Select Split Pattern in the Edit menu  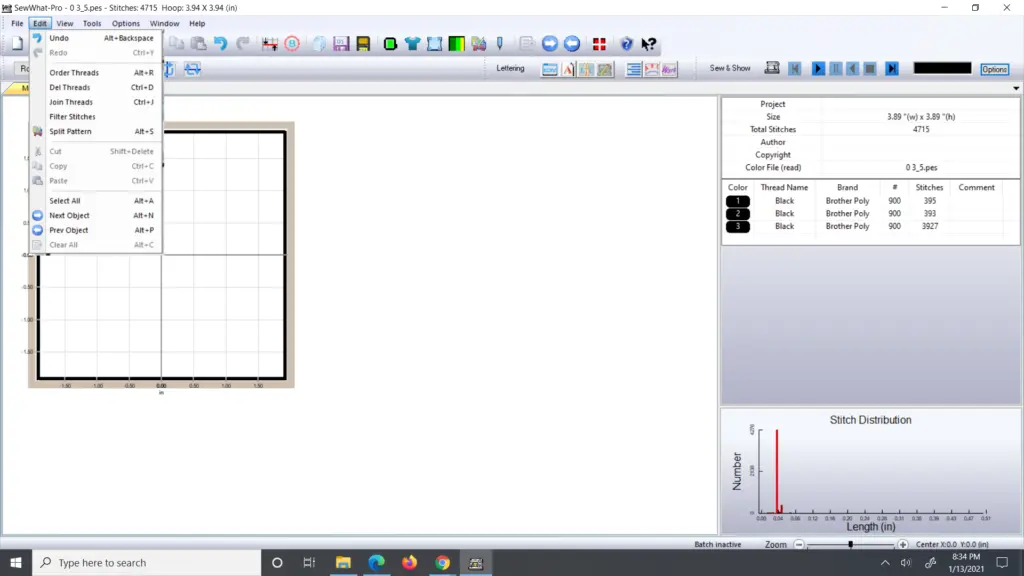[x=70, y=131]
